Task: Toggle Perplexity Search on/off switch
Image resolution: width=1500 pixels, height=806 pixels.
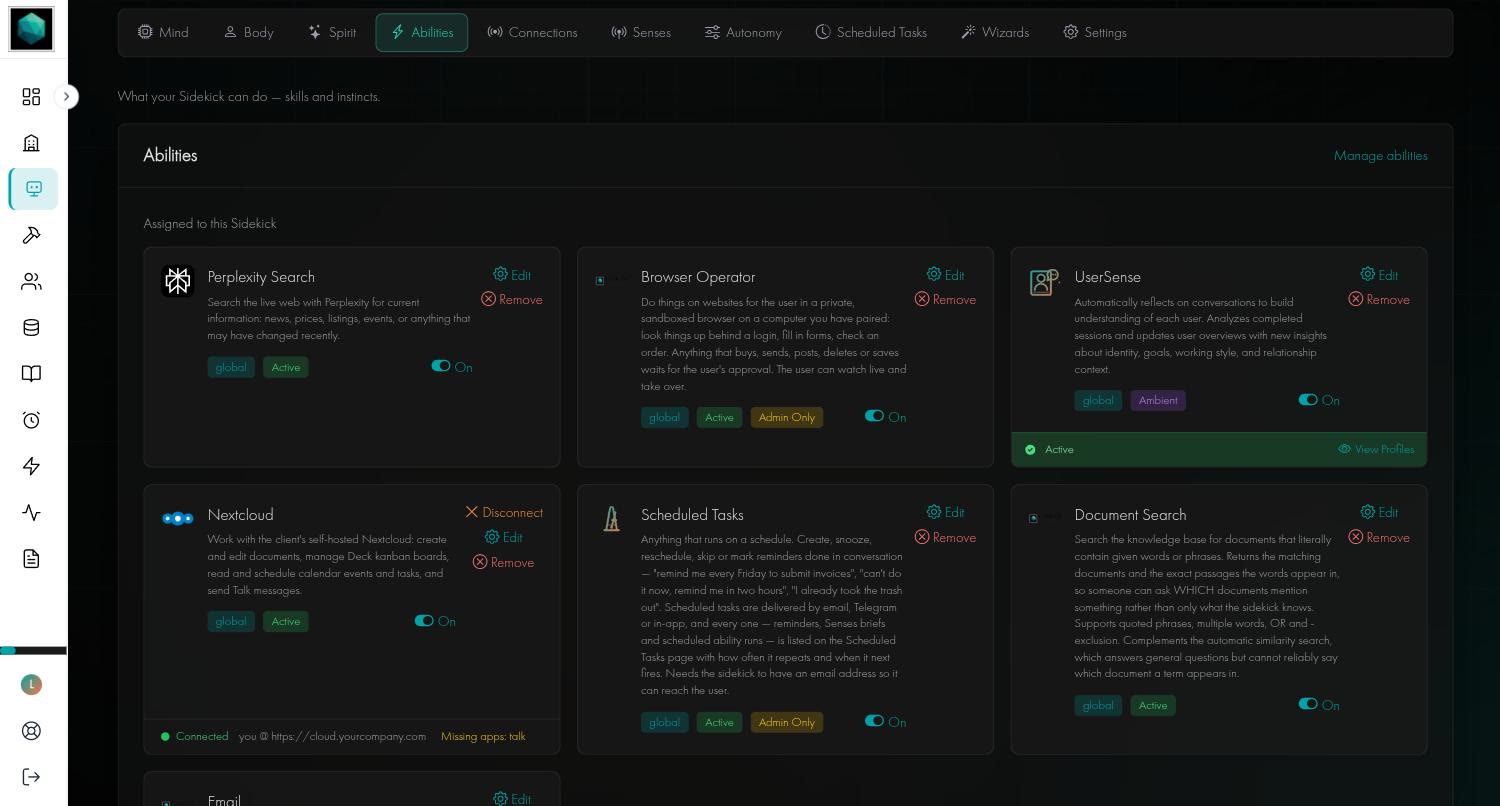Action: click(441, 366)
